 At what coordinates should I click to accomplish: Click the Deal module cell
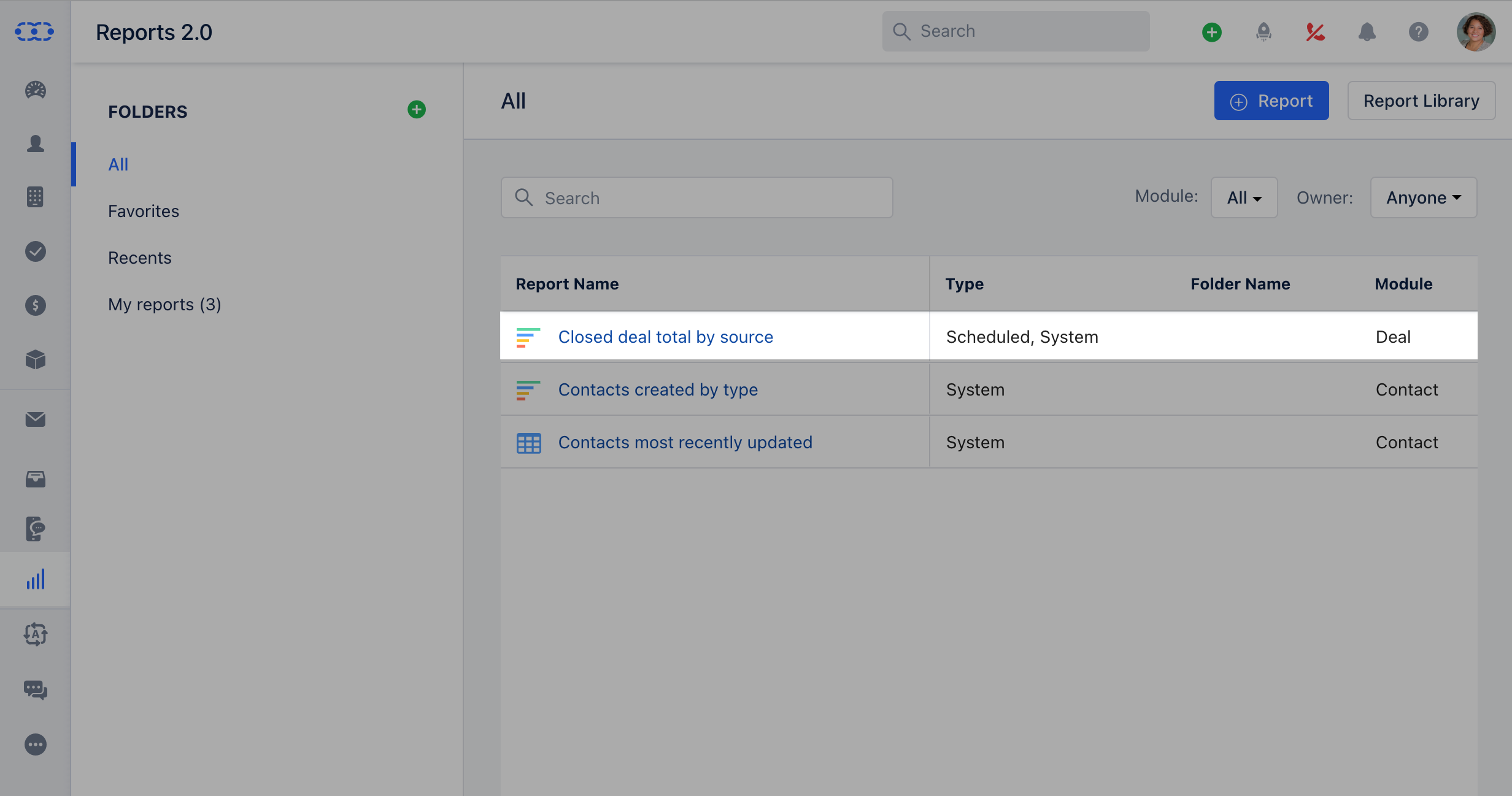tap(1393, 337)
